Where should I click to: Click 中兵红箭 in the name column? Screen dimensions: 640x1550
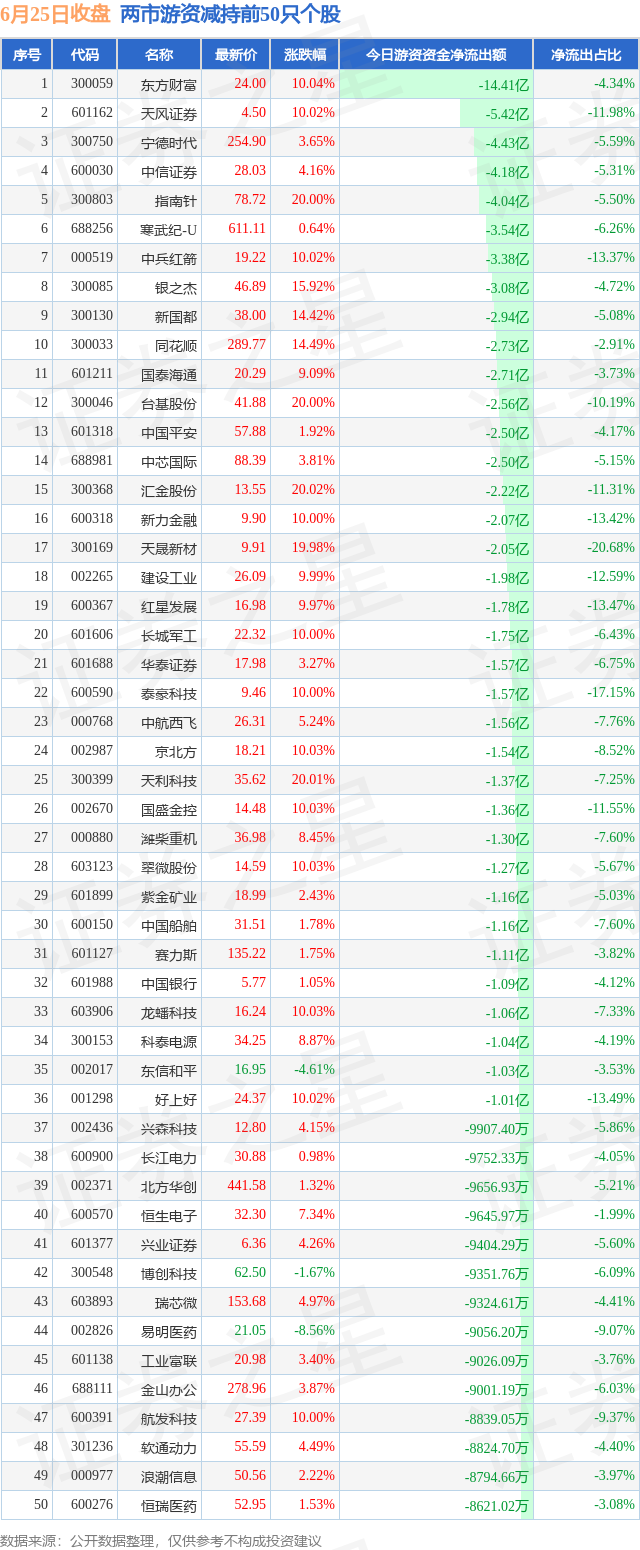pyautogui.click(x=169, y=259)
